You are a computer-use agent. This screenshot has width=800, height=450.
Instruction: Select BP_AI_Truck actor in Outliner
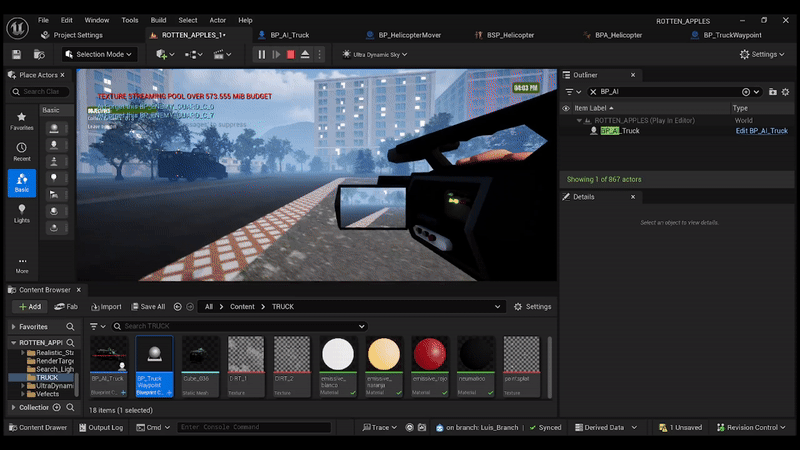619,131
